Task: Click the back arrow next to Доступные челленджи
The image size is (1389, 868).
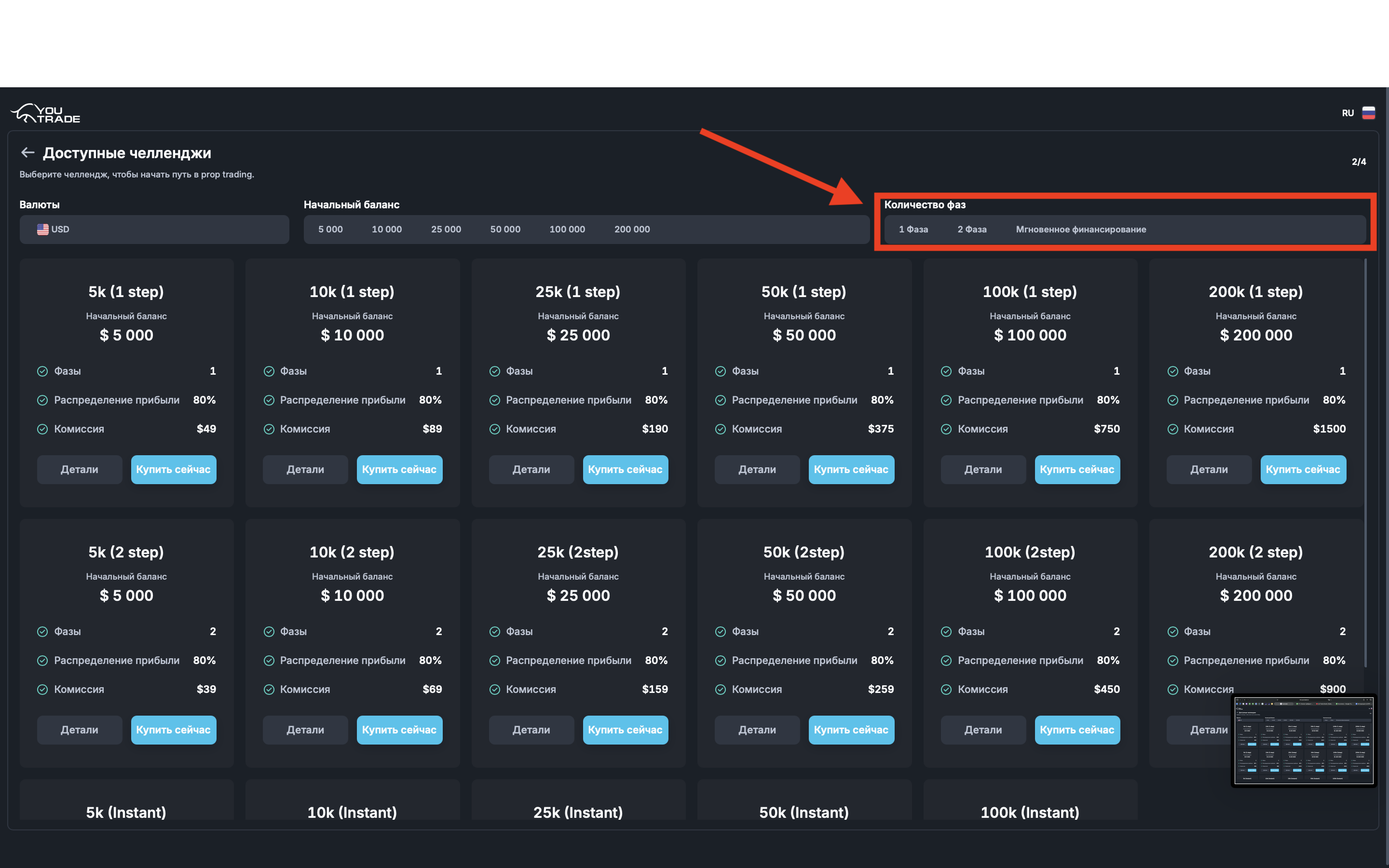Action: (x=27, y=152)
